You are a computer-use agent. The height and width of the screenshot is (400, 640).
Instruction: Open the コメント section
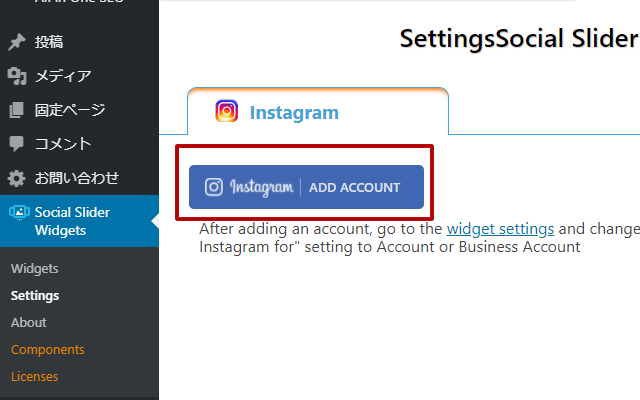point(63,144)
